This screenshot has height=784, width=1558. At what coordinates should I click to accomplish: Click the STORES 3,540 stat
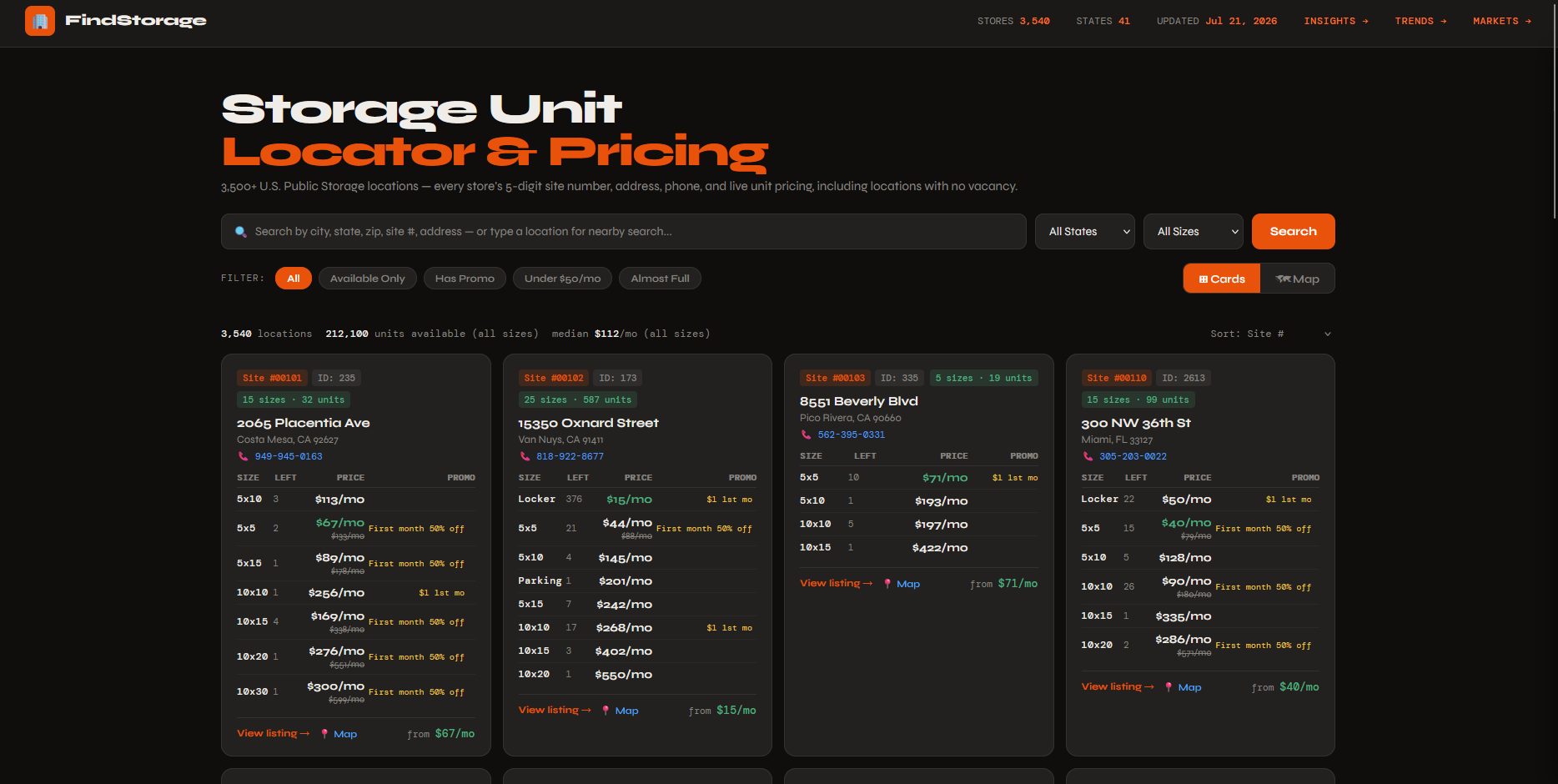(x=1013, y=21)
